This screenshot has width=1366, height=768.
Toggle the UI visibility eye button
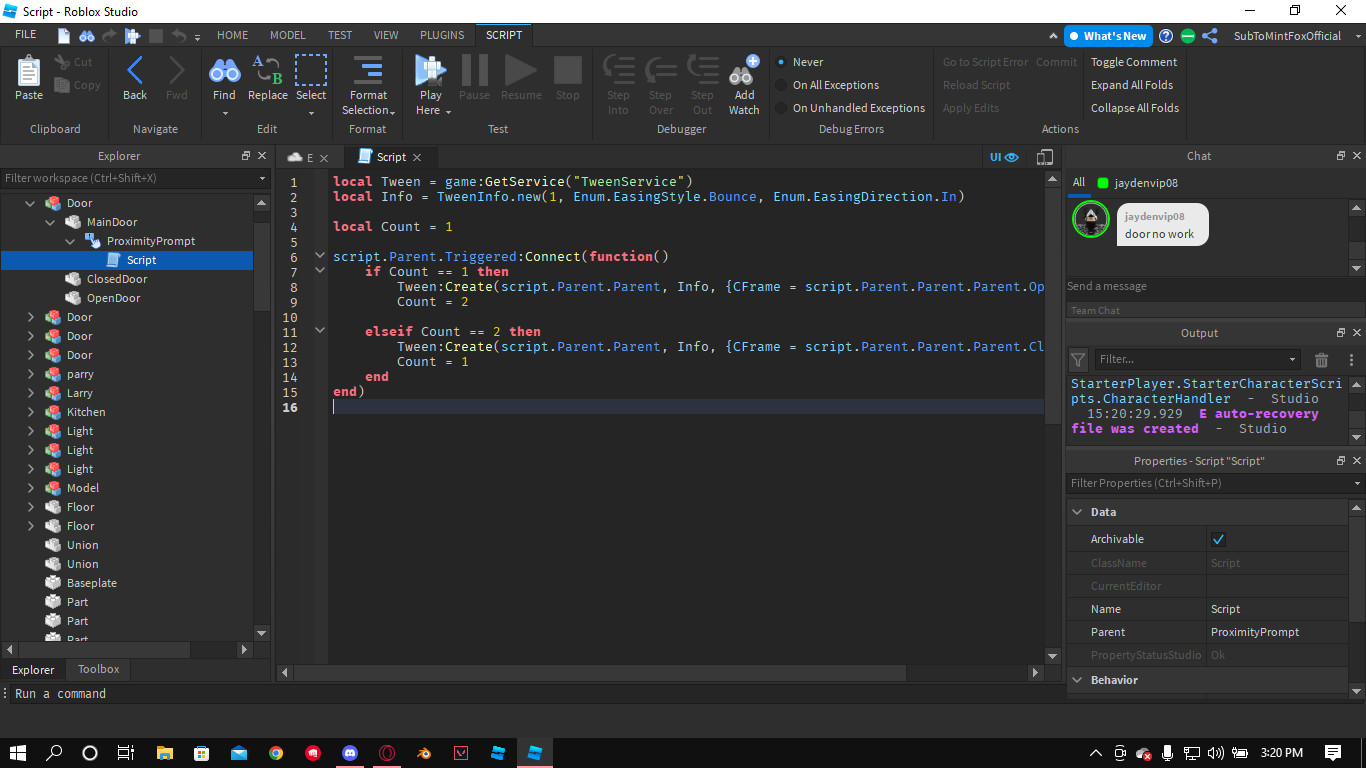1004,157
